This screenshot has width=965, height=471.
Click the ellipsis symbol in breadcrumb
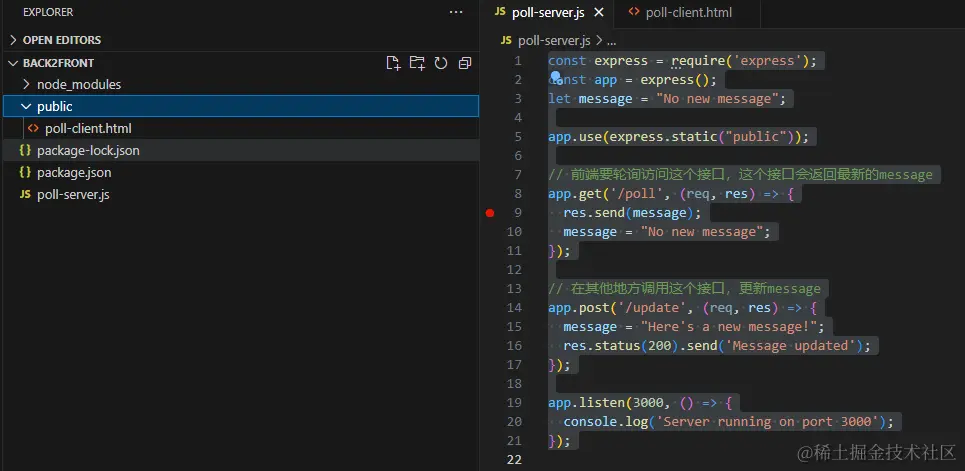[x=612, y=41]
